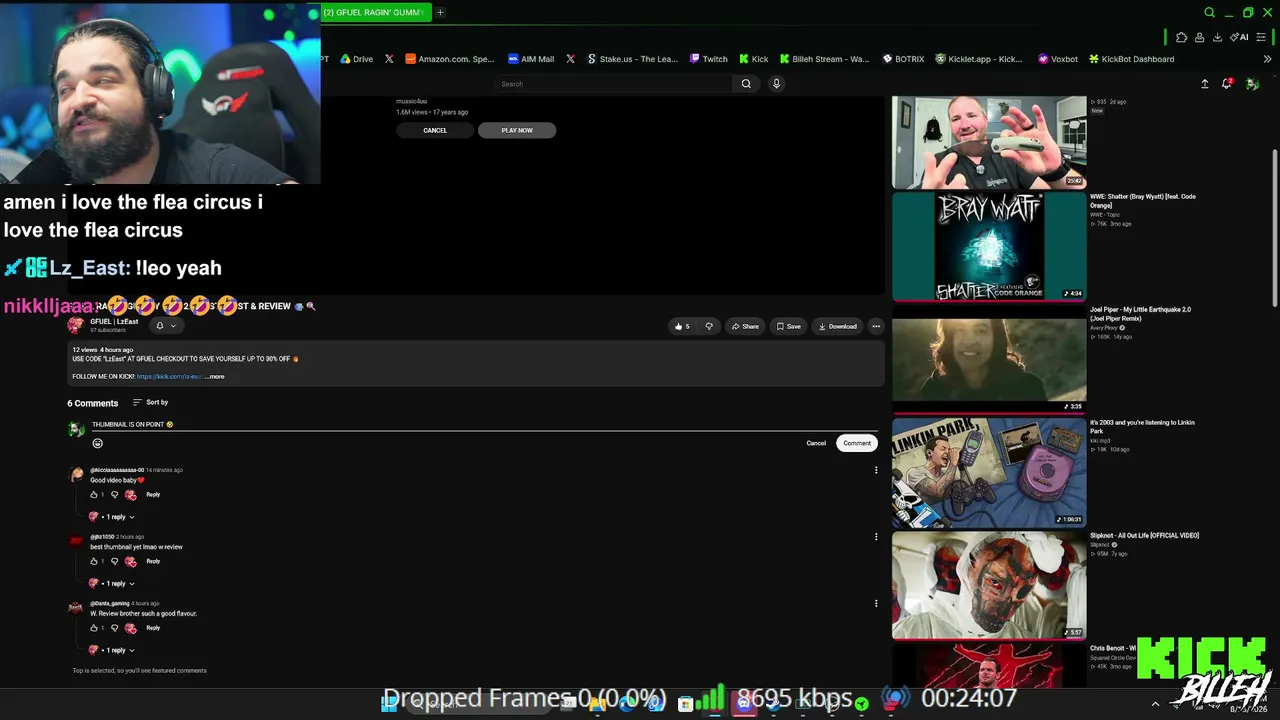The image size is (1280, 720).
Task: Open options for the 'W. Review brother' comment
Action: click(x=876, y=603)
